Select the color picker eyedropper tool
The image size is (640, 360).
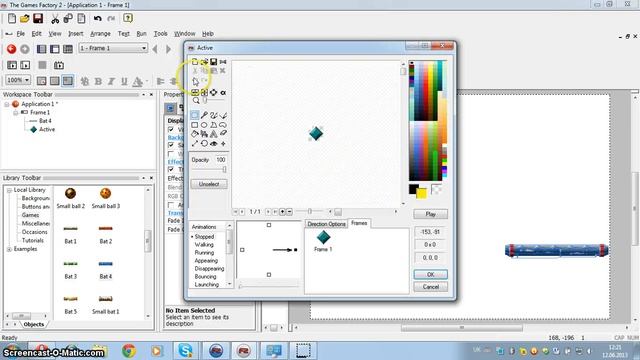point(204,115)
